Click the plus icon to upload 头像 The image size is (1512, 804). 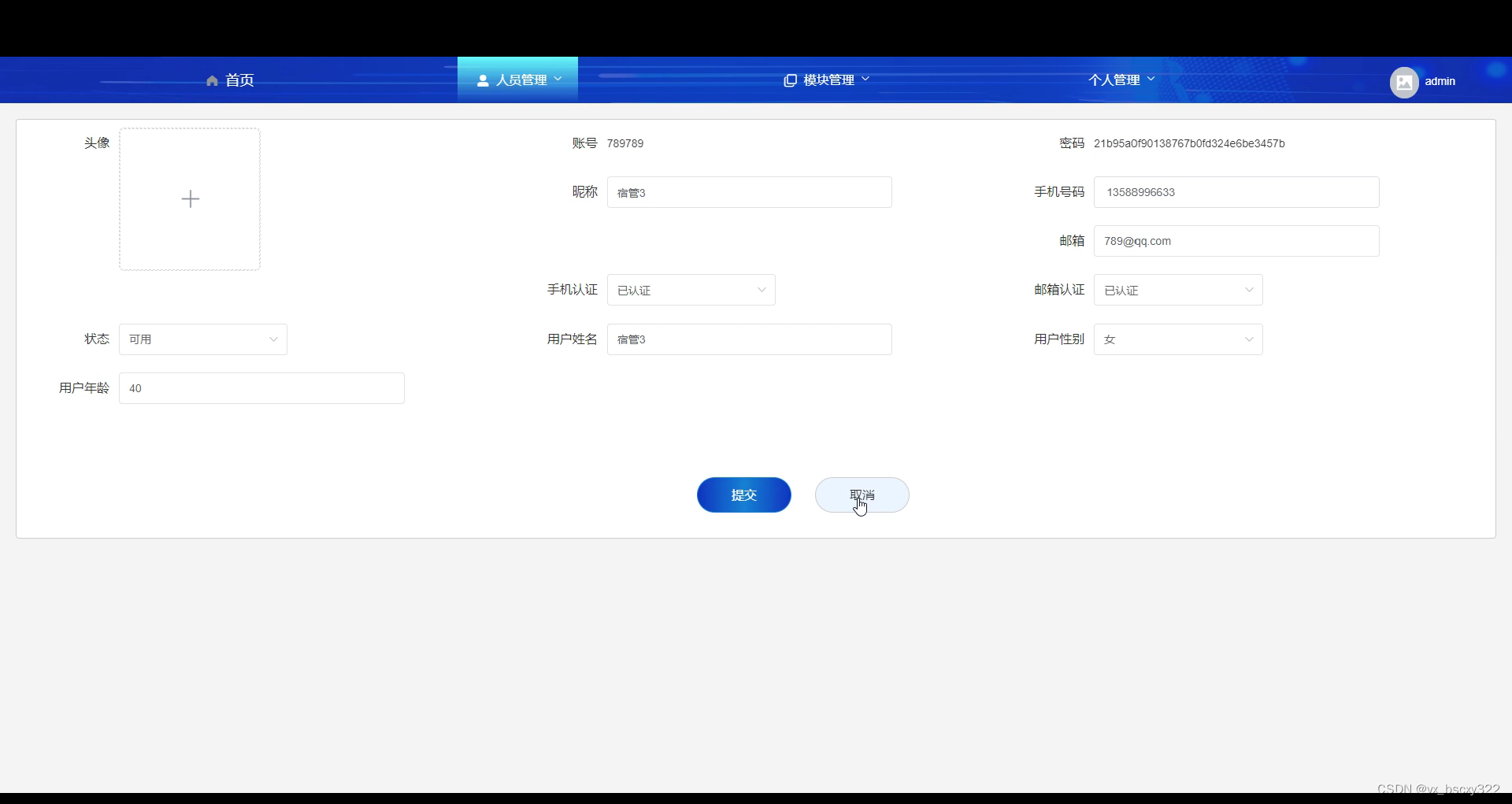[190, 199]
